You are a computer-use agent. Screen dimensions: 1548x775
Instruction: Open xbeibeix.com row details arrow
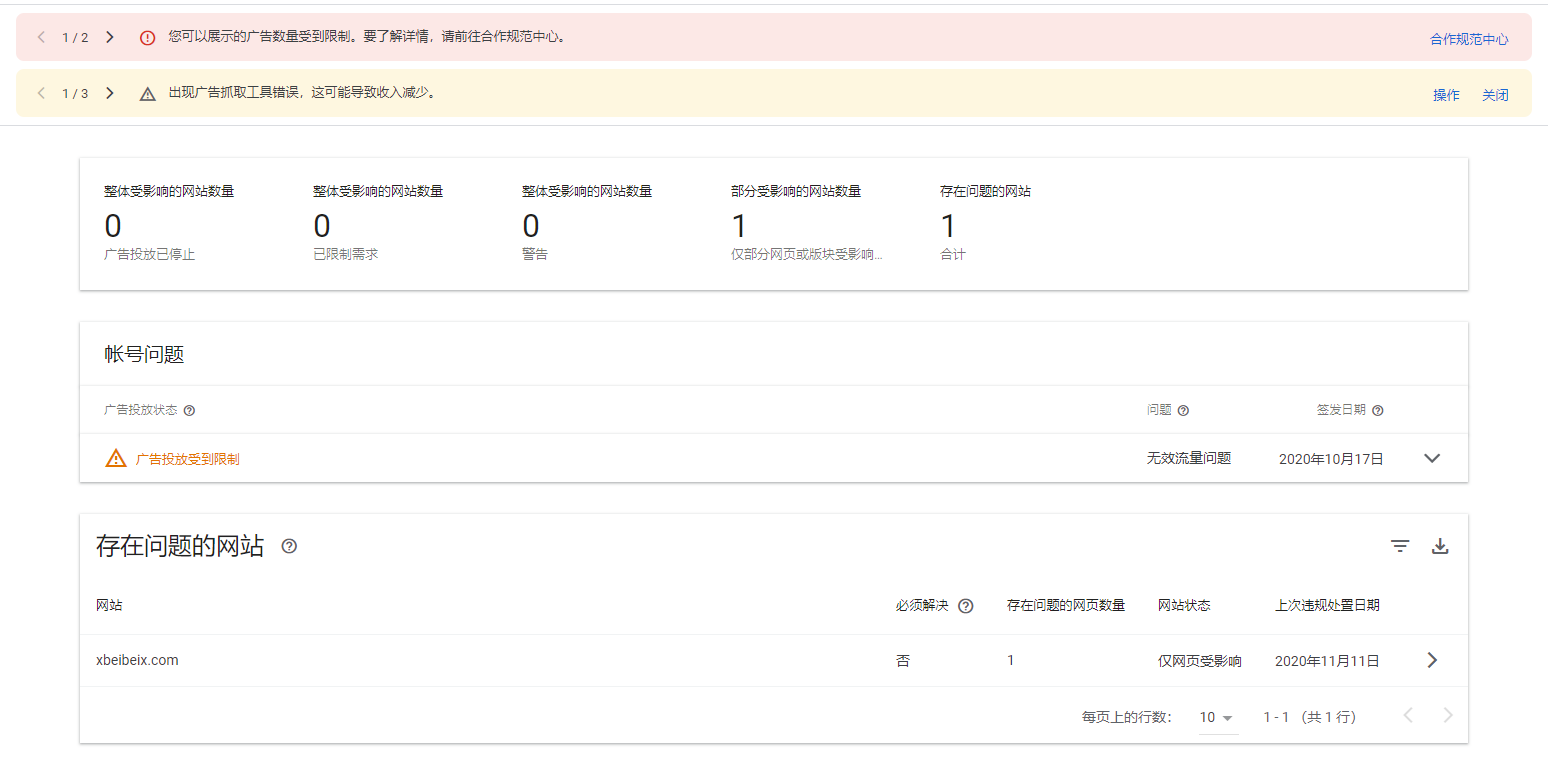pyautogui.click(x=1432, y=660)
